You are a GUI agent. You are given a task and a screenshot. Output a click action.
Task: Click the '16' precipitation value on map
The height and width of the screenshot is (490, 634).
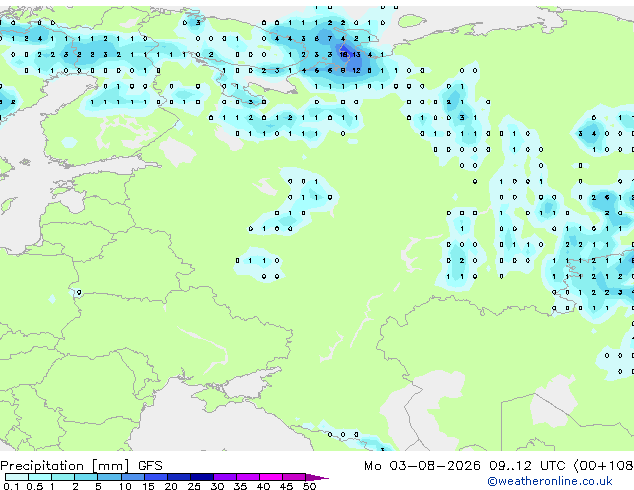343,55
